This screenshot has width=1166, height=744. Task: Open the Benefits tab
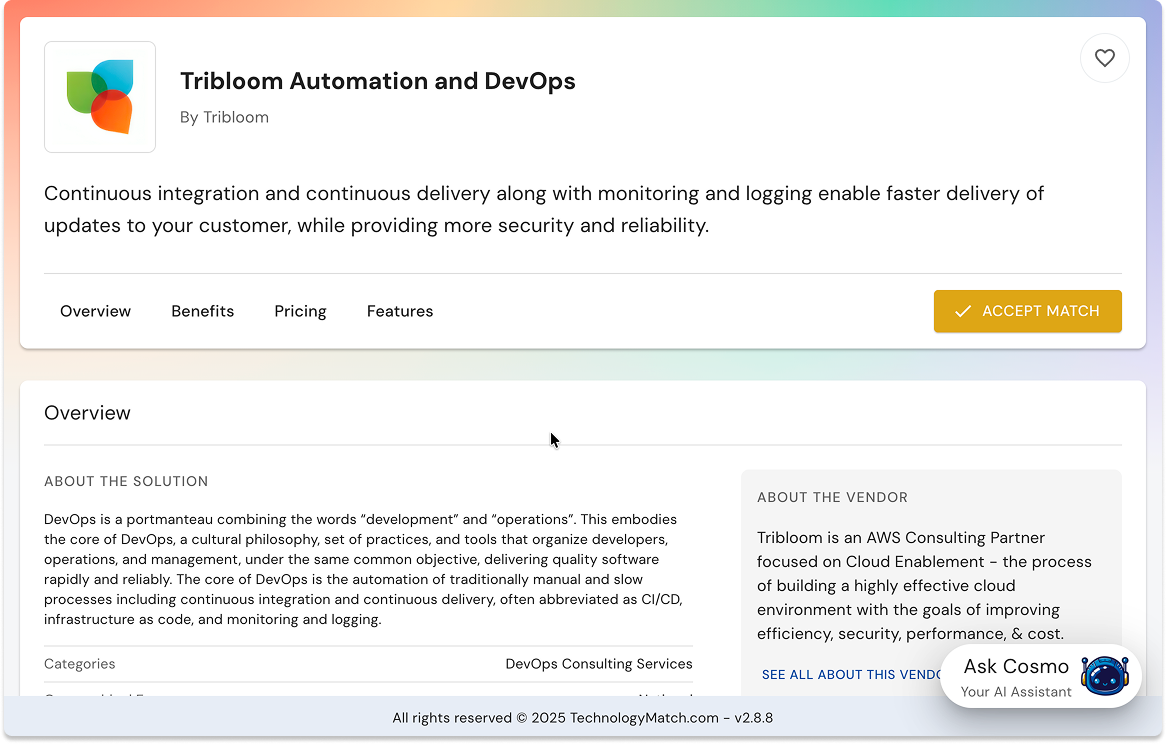[x=202, y=311]
